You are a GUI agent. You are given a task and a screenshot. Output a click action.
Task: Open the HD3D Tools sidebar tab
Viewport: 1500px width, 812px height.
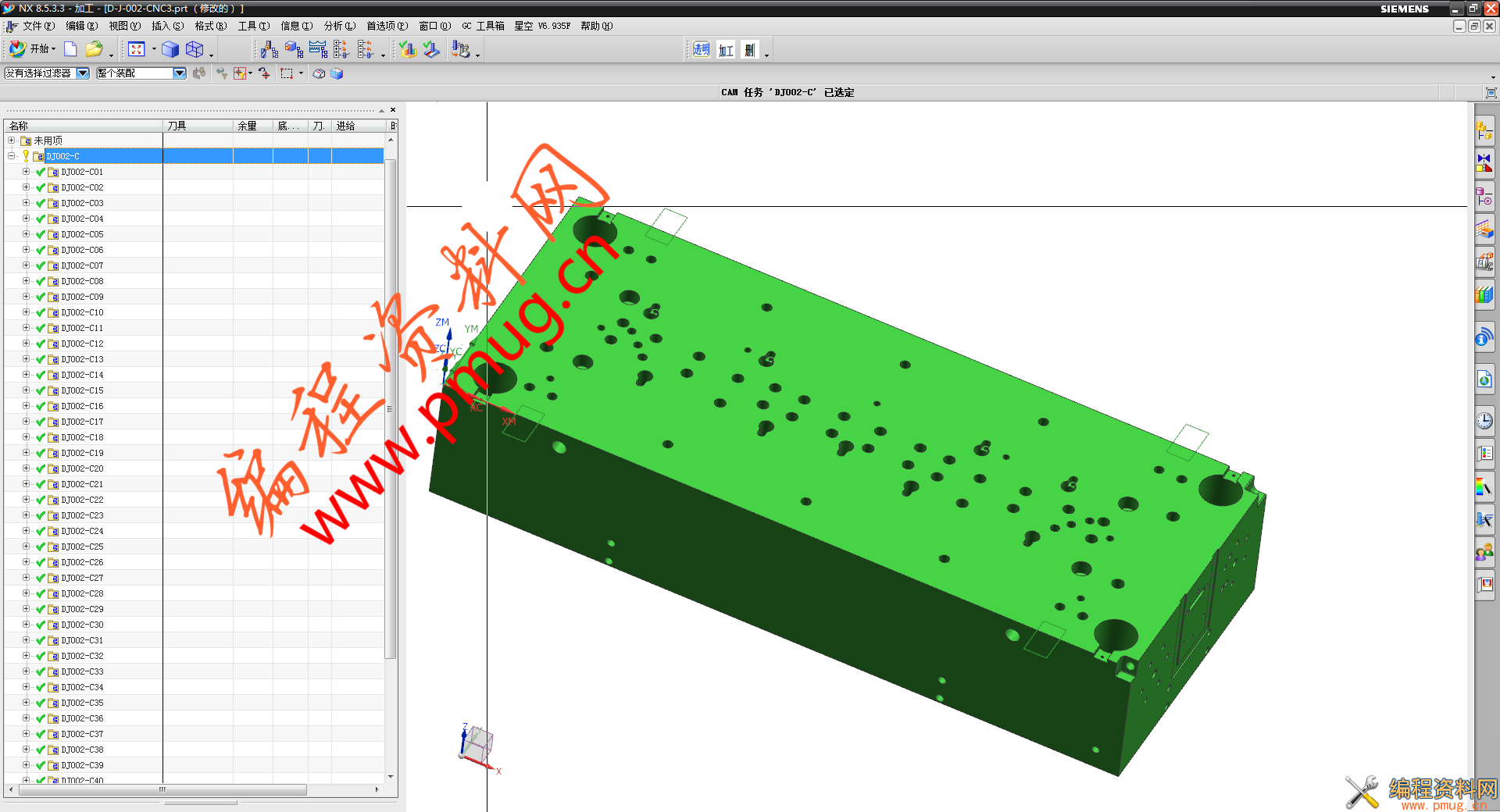[x=1484, y=338]
